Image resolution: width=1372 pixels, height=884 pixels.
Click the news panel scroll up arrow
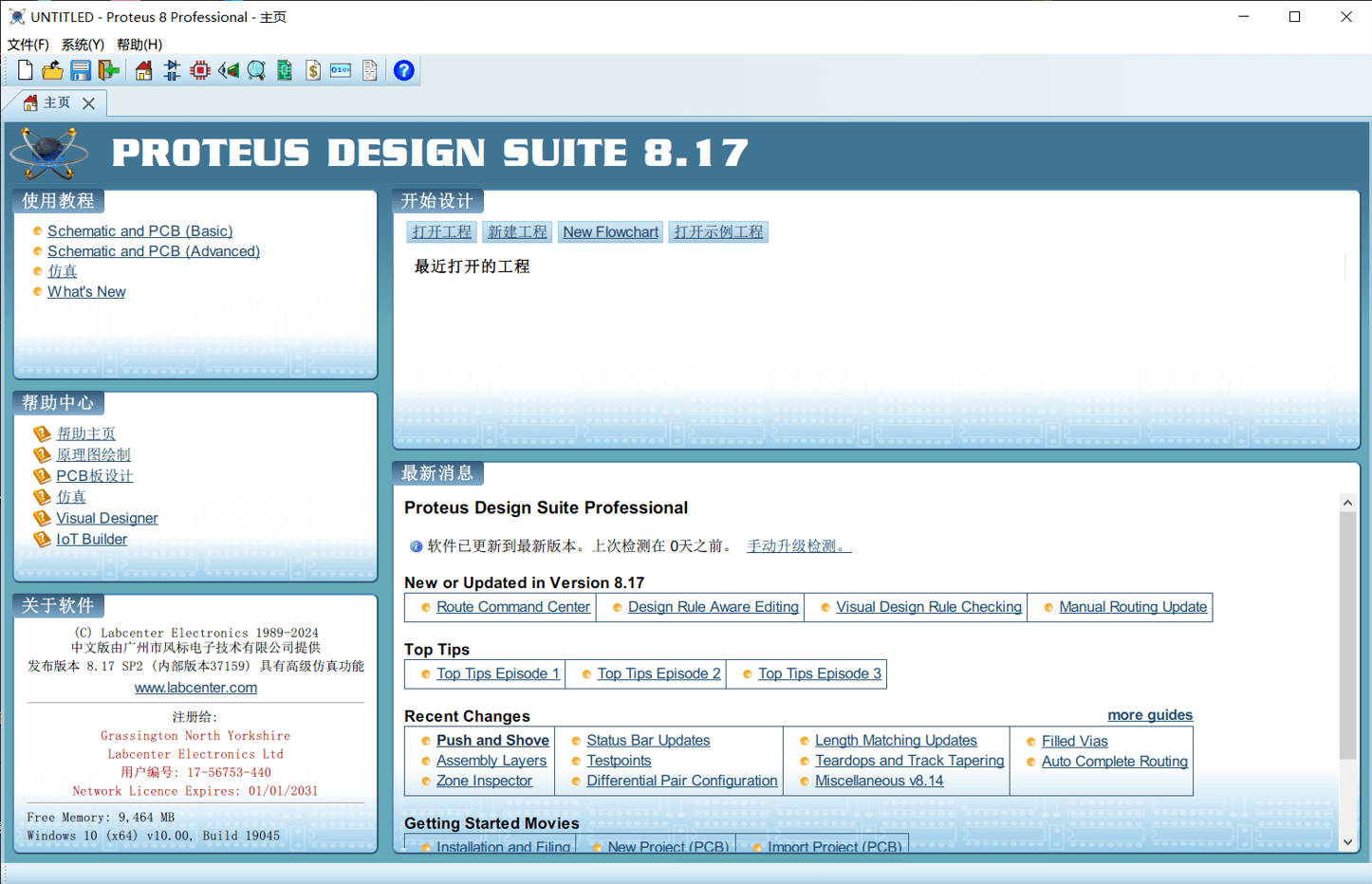(x=1347, y=502)
